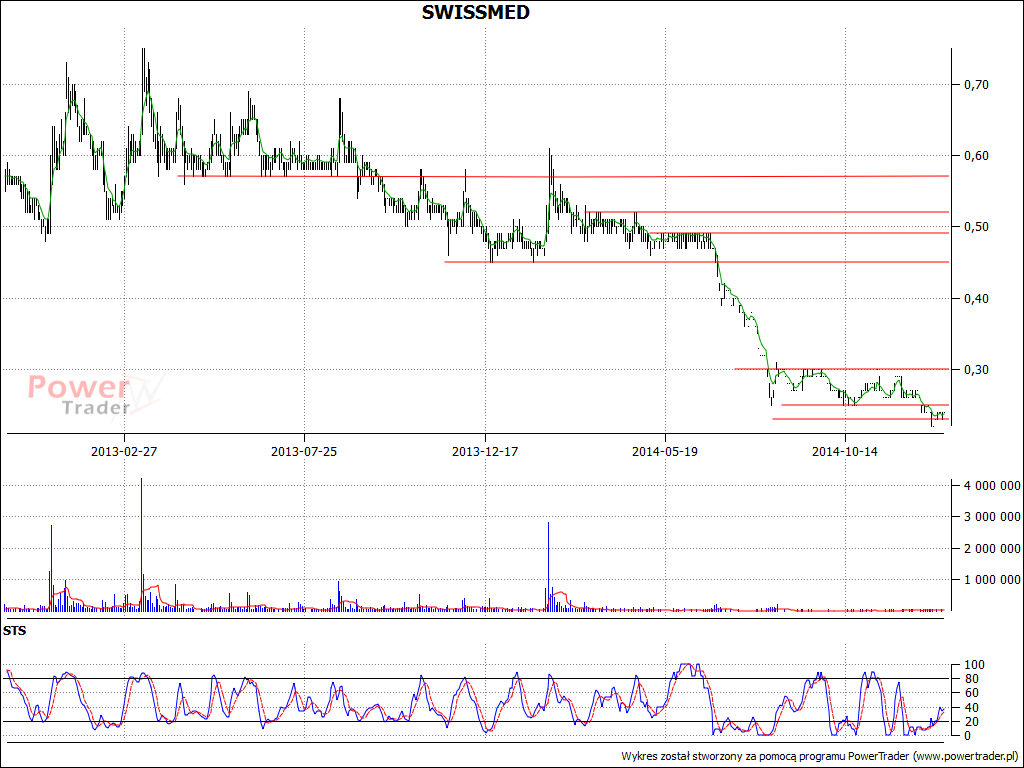The height and width of the screenshot is (768, 1024).
Task: Click the 60 level on STS axis
Action: (970, 693)
